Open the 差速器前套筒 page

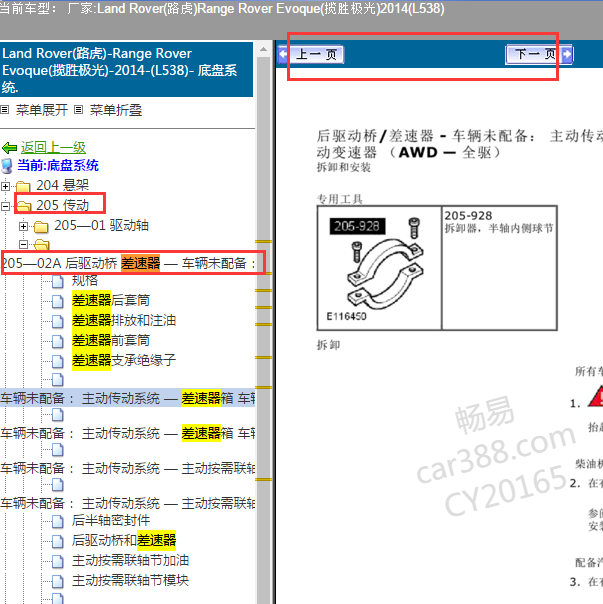click(111, 340)
